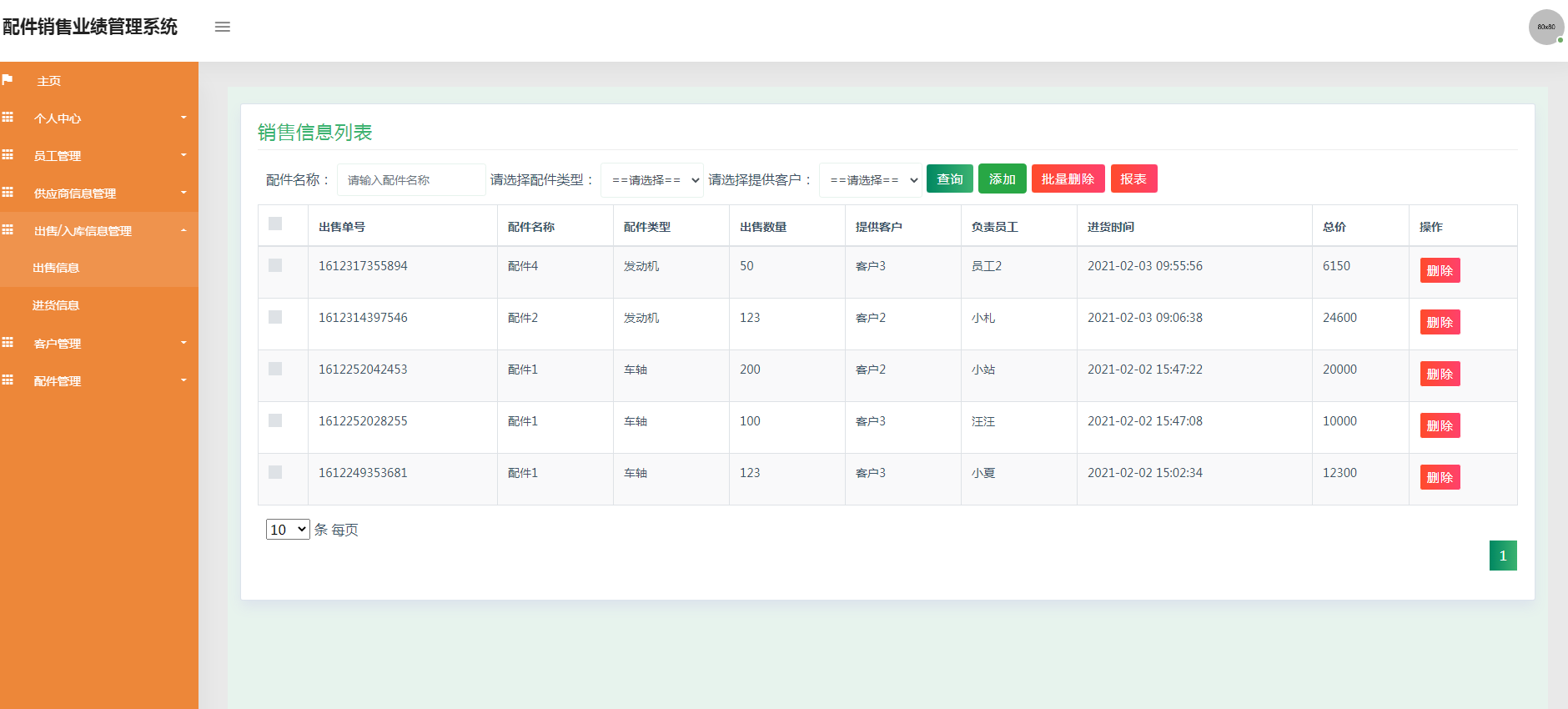Expand the 客户管理 menu arrow
Image resolution: width=1568 pixels, height=709 pixels.
tap(183, 343)
